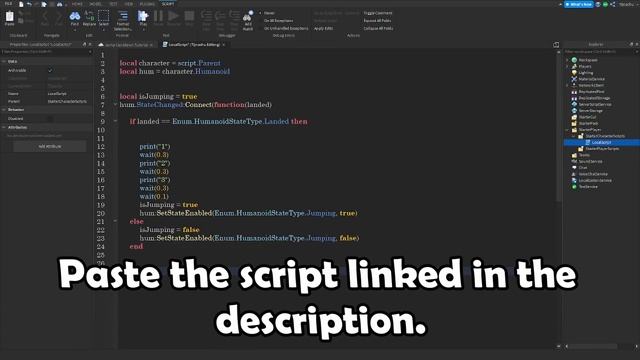Screen dimensions: 640x360
Task: Click the Format Selection icon
Action: pyautogui.click(x=123, y=16)
